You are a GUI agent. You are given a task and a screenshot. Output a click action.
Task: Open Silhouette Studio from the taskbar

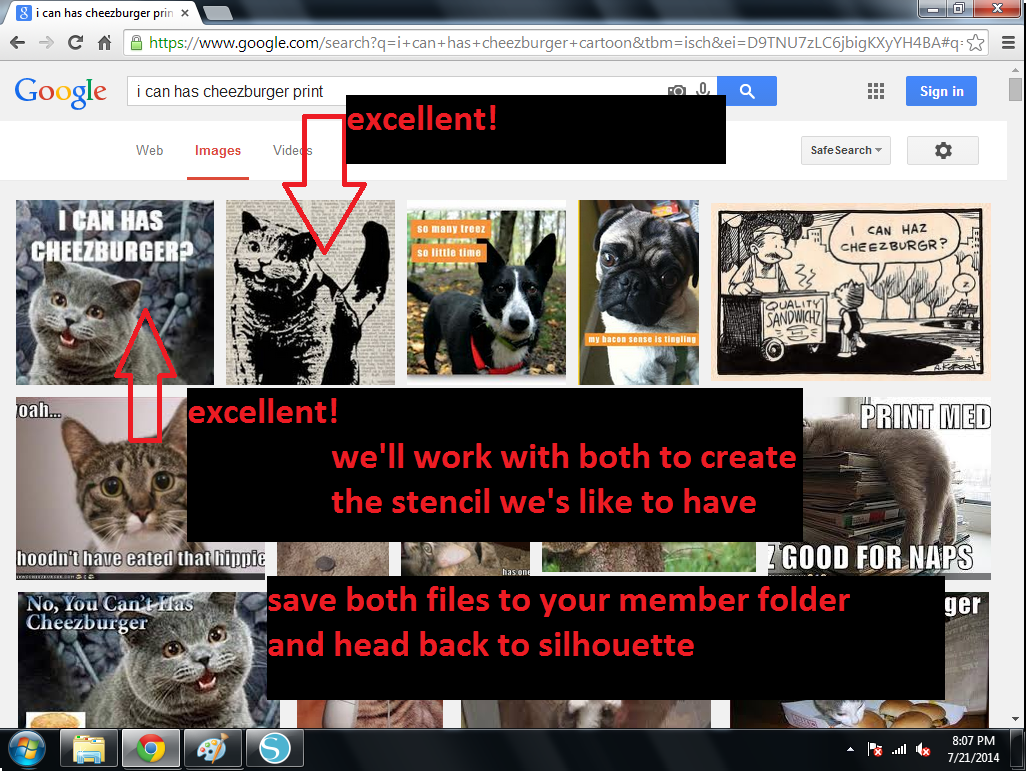tap(274, 749)
